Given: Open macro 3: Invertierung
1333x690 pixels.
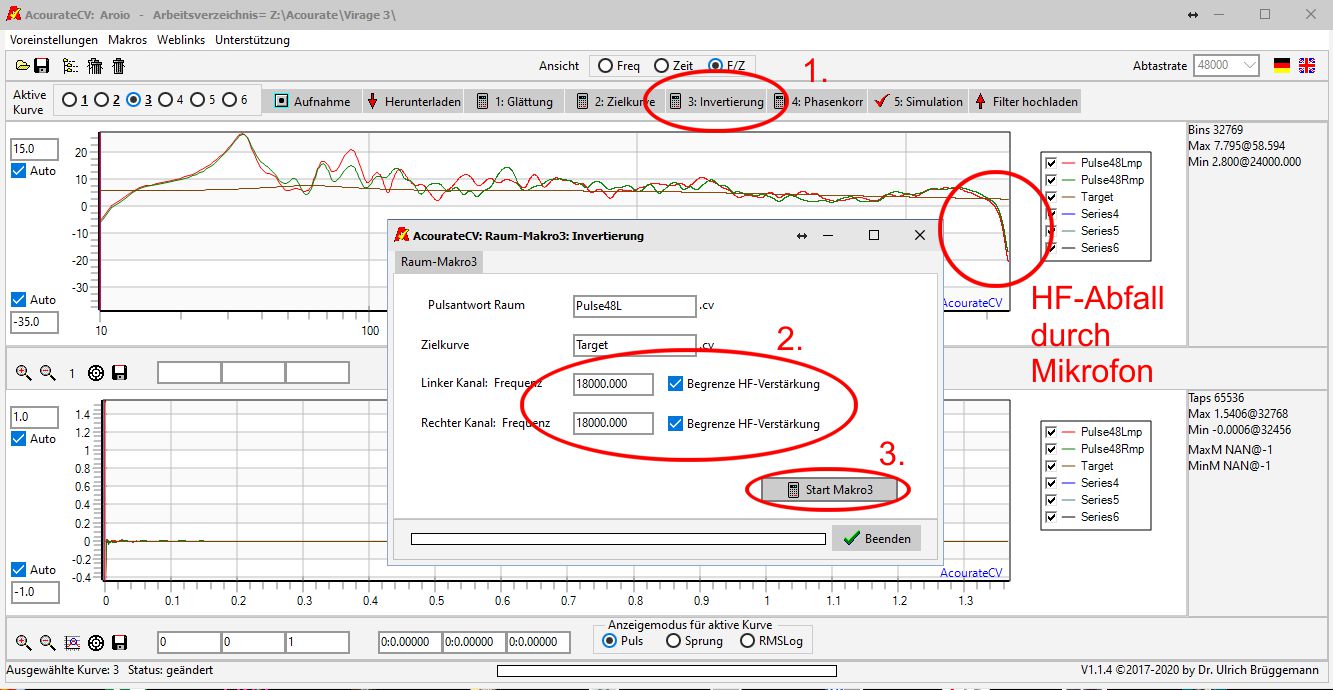Looking at the screenshot, I should click(x=715, y=101).
